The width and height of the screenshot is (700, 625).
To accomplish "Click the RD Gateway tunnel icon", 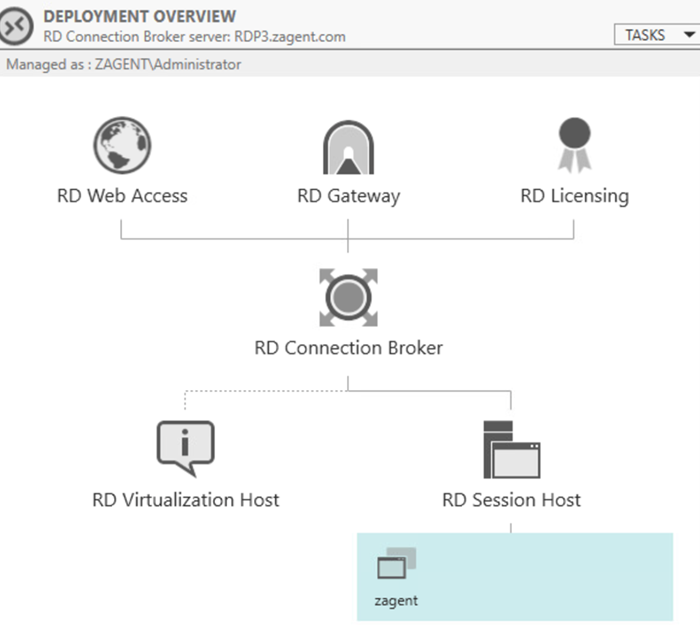I will tap(348, 148).
